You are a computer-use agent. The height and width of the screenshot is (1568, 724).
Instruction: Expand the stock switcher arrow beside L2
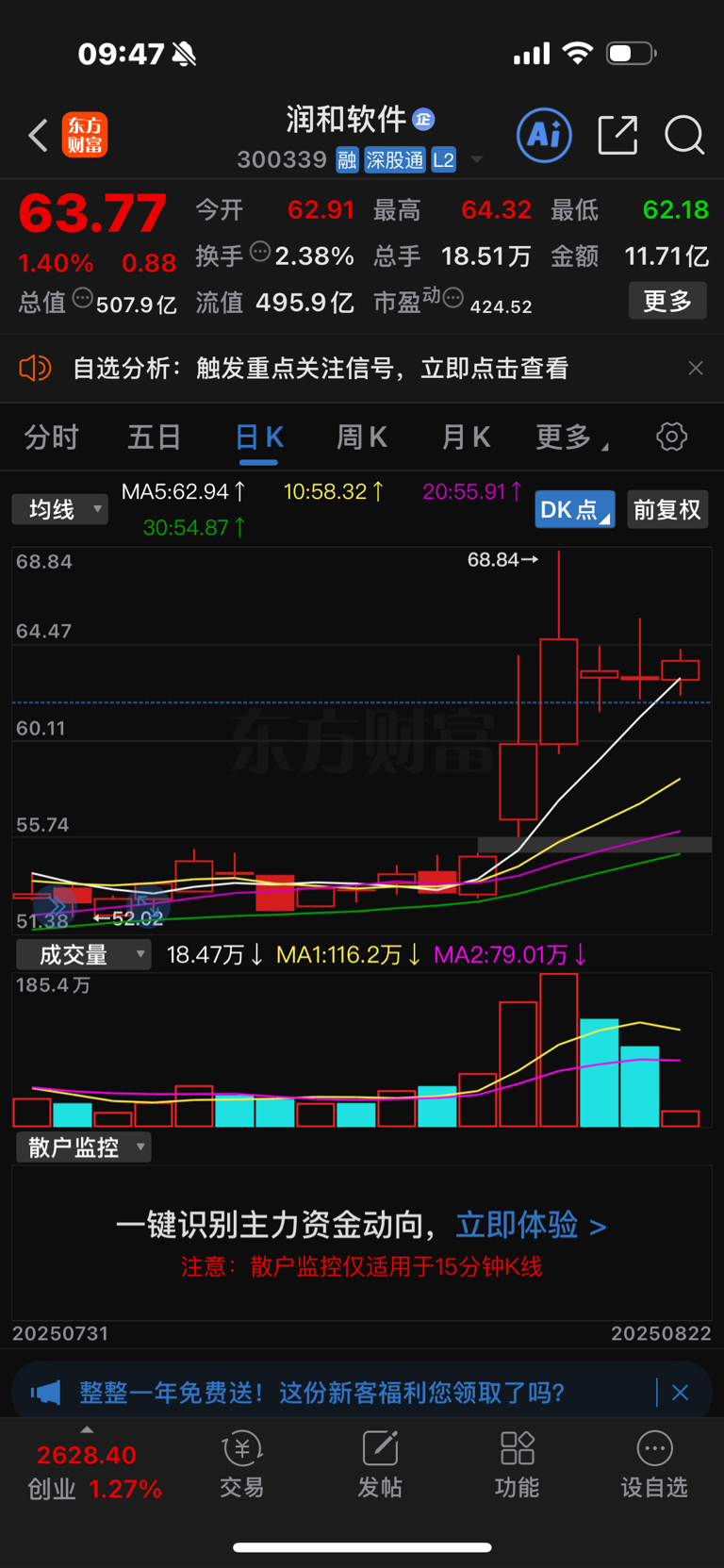(x=477, y=159)
